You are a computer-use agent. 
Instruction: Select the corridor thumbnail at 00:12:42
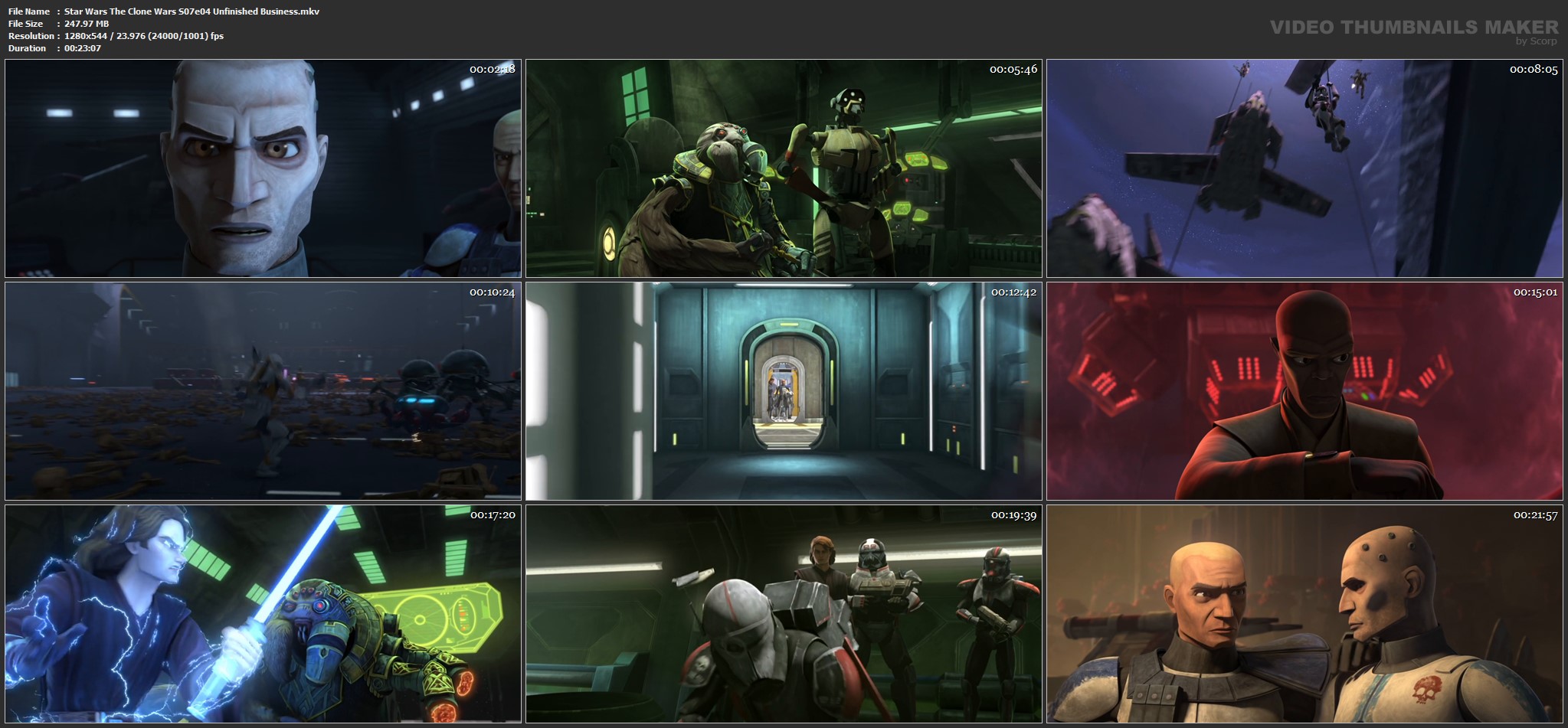pos(784,391)
